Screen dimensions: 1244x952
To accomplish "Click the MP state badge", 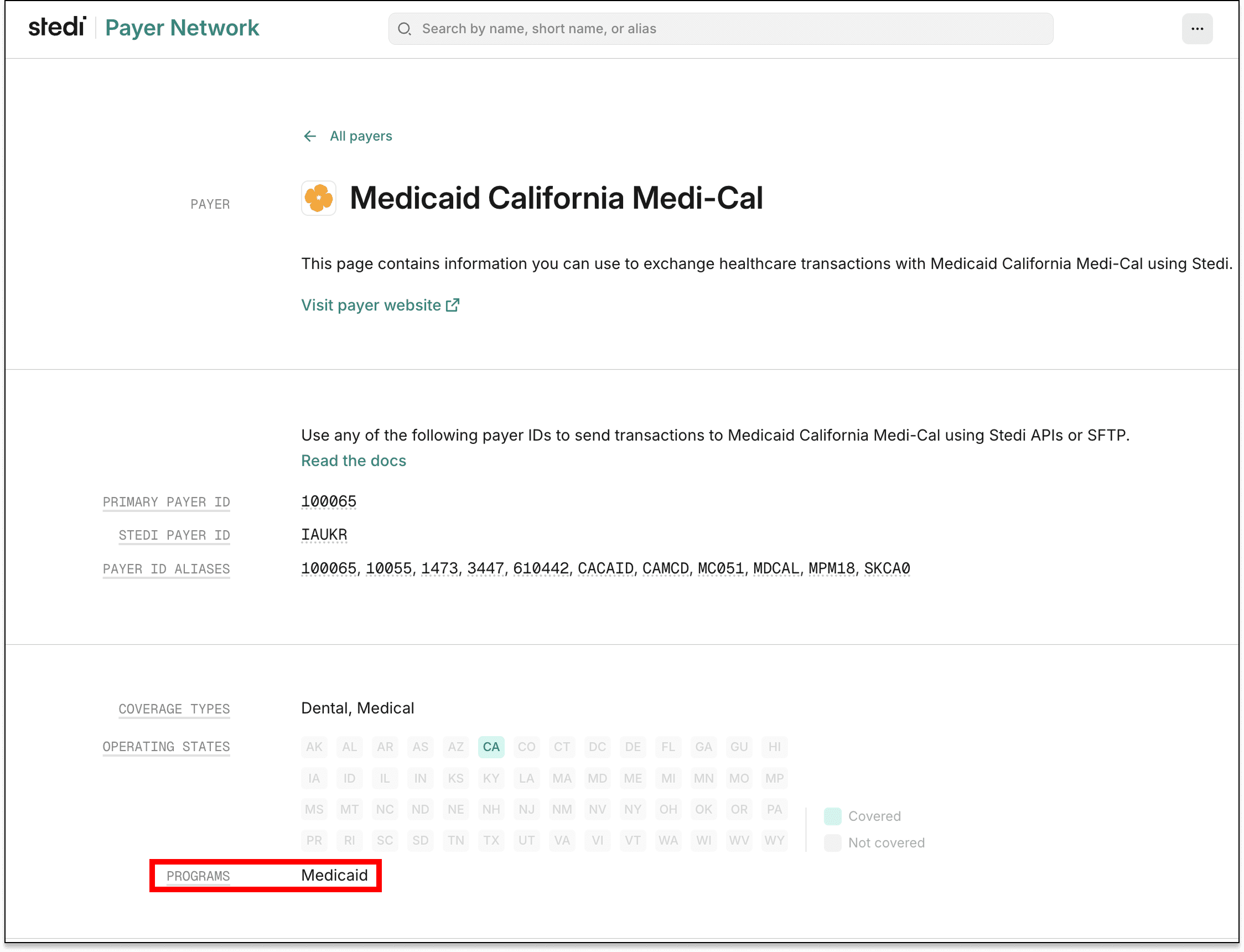I will coord(774,778).
